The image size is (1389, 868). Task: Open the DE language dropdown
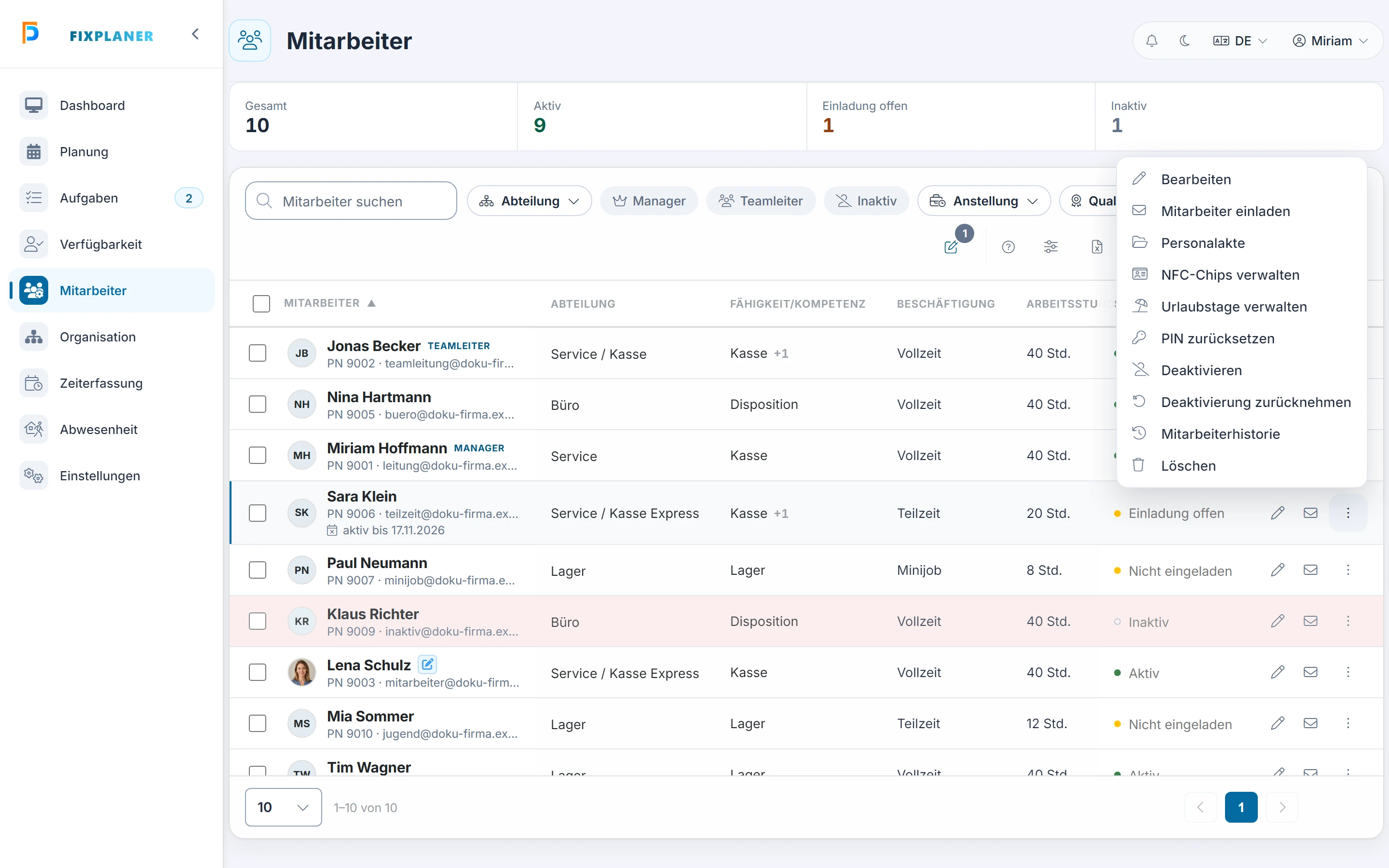pos(1240,41)
